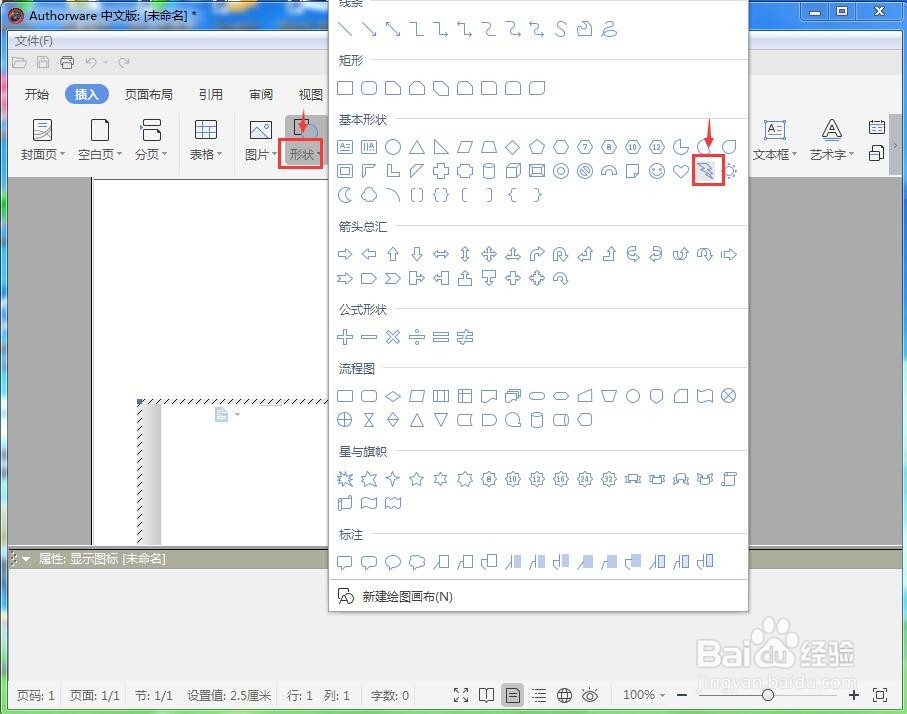Pick the cube shape
This screenshot has width=907, height=714.
tap(513, 171)
